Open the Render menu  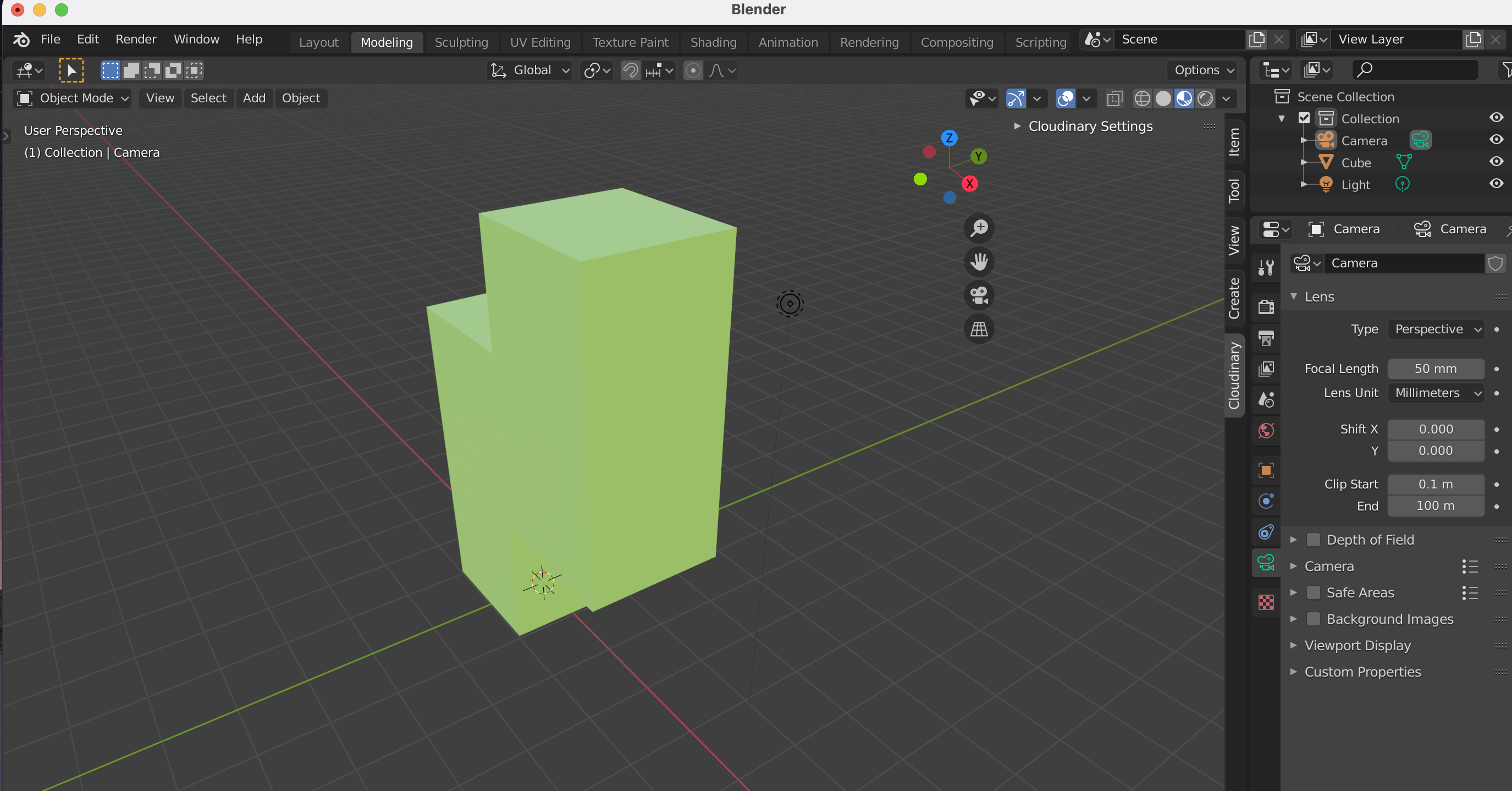(x=136, y=40)
